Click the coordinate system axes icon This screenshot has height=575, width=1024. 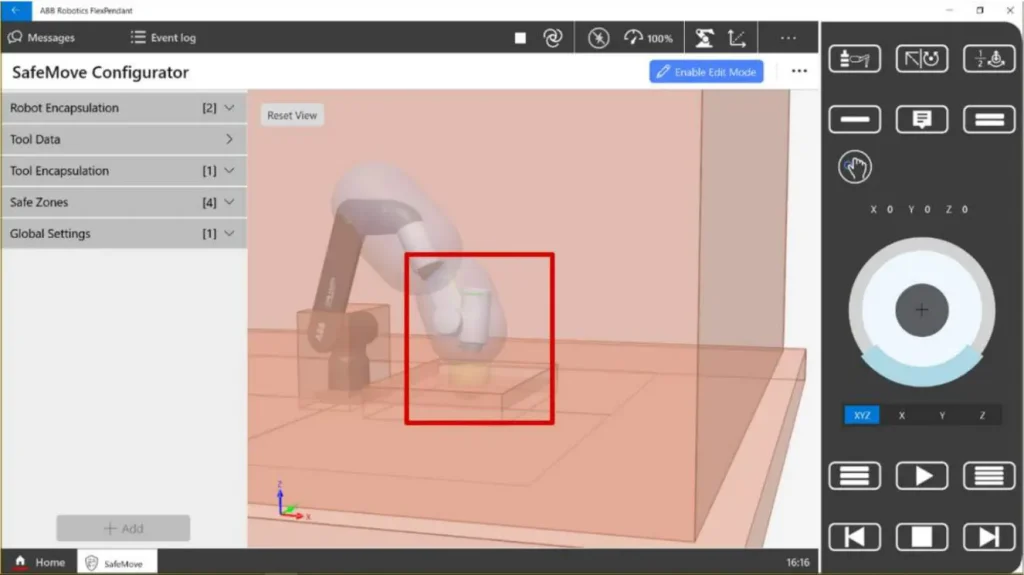(x=737, y=38)
